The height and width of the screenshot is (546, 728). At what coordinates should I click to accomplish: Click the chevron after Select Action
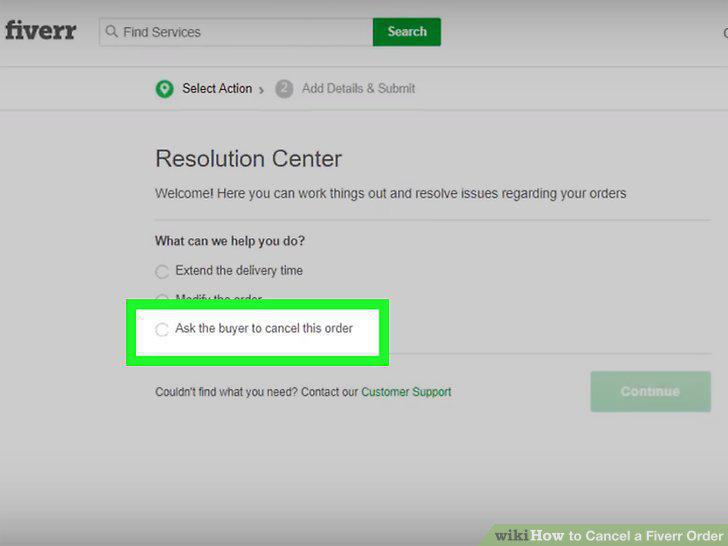pyautogui.click(x=261, y=90)
